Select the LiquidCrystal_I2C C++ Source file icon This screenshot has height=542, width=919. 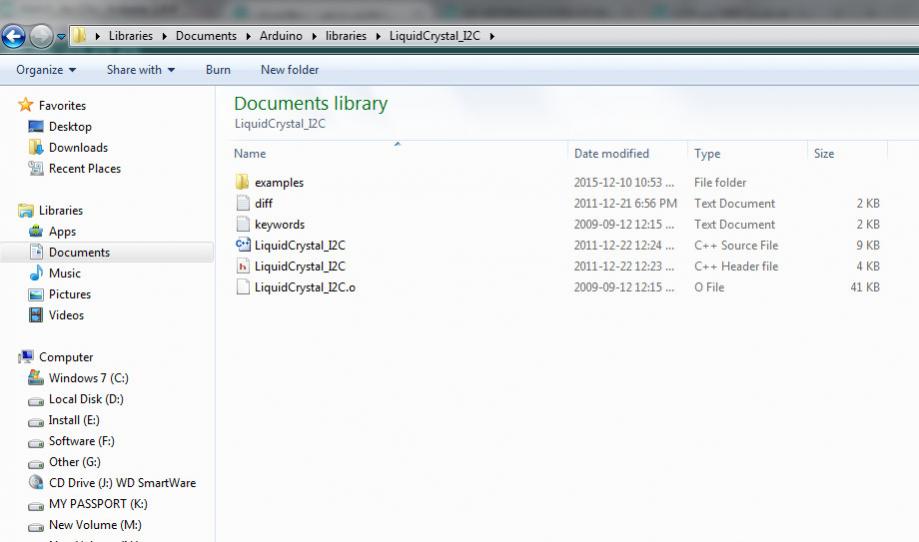click(x=242, y=246)
